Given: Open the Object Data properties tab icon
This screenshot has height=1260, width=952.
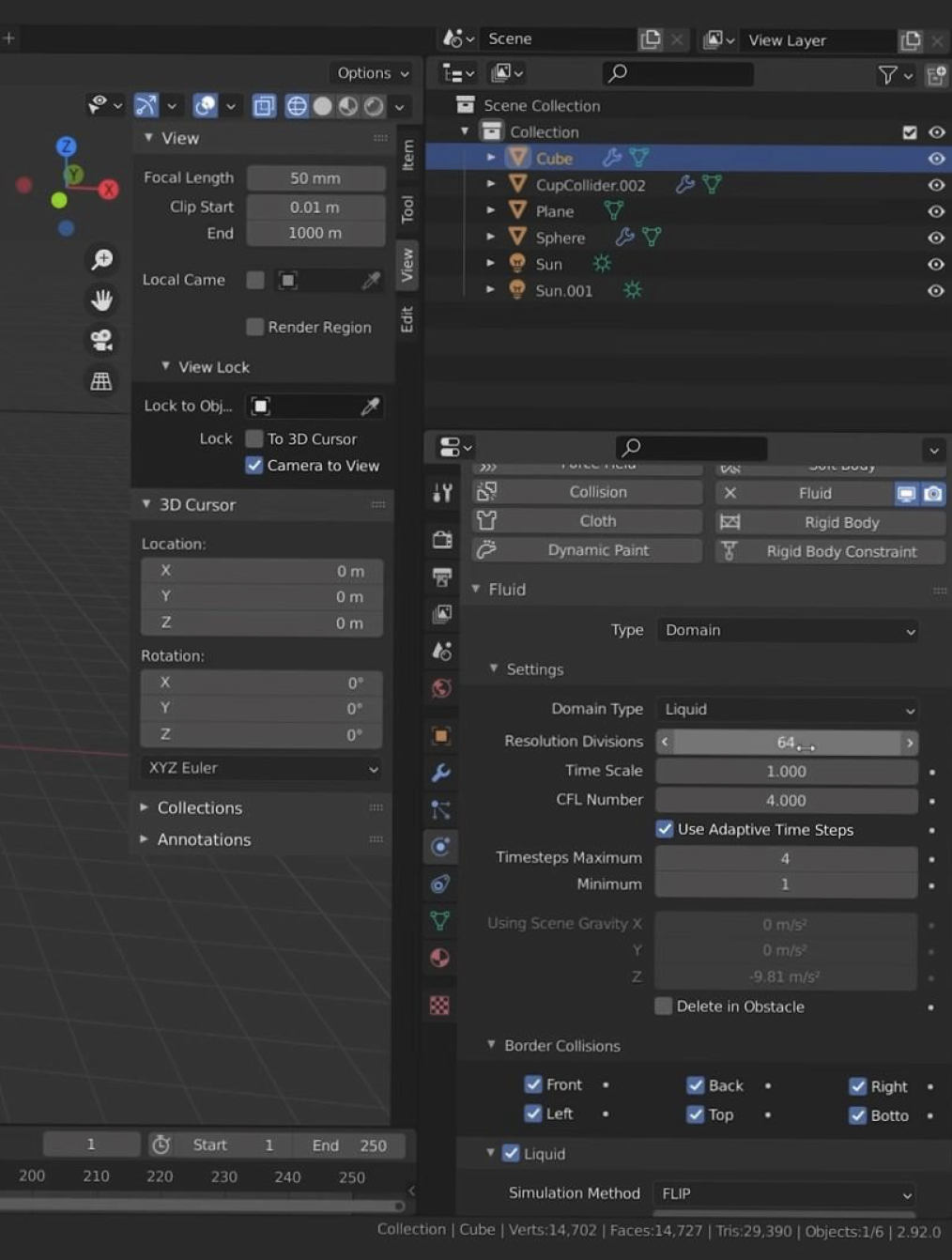Looking at the screenshot, I should pyautogui.click(x=441, y=920).
